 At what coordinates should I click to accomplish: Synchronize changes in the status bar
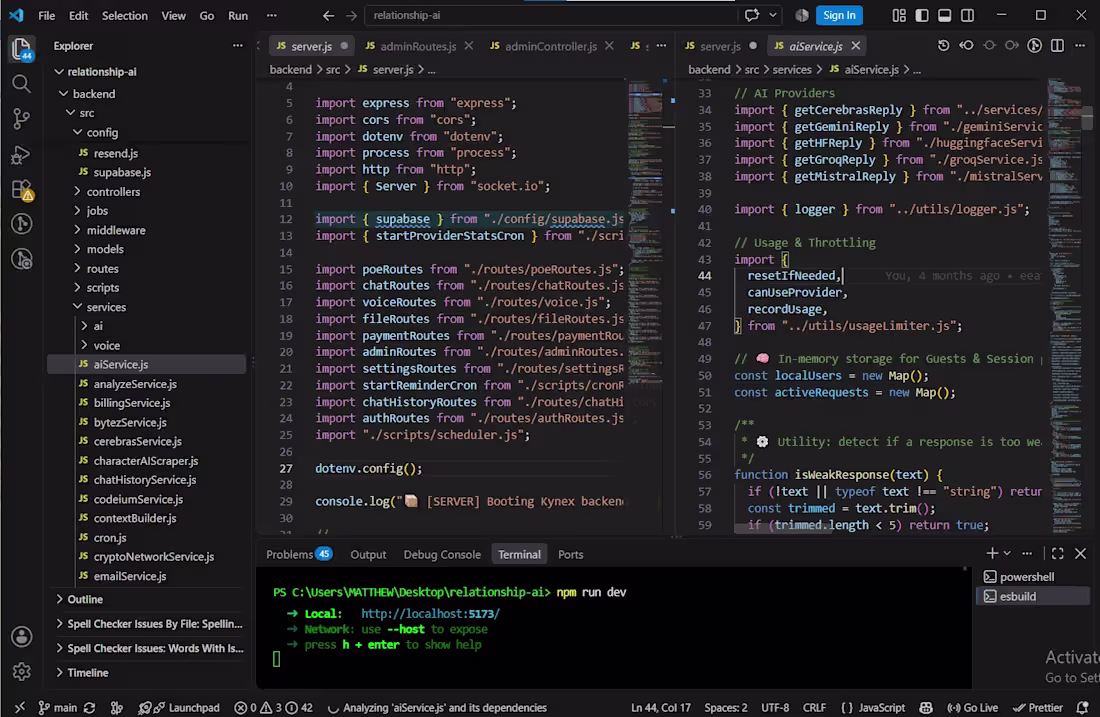(89, 707)
